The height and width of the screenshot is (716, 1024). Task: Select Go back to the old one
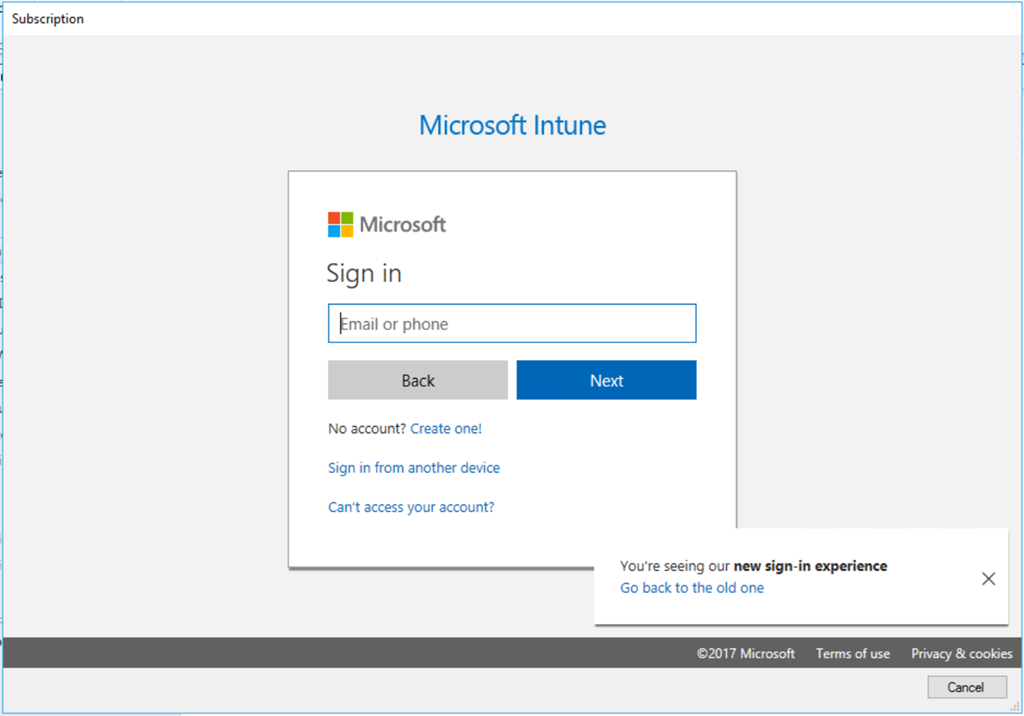[x=692, y=588]
